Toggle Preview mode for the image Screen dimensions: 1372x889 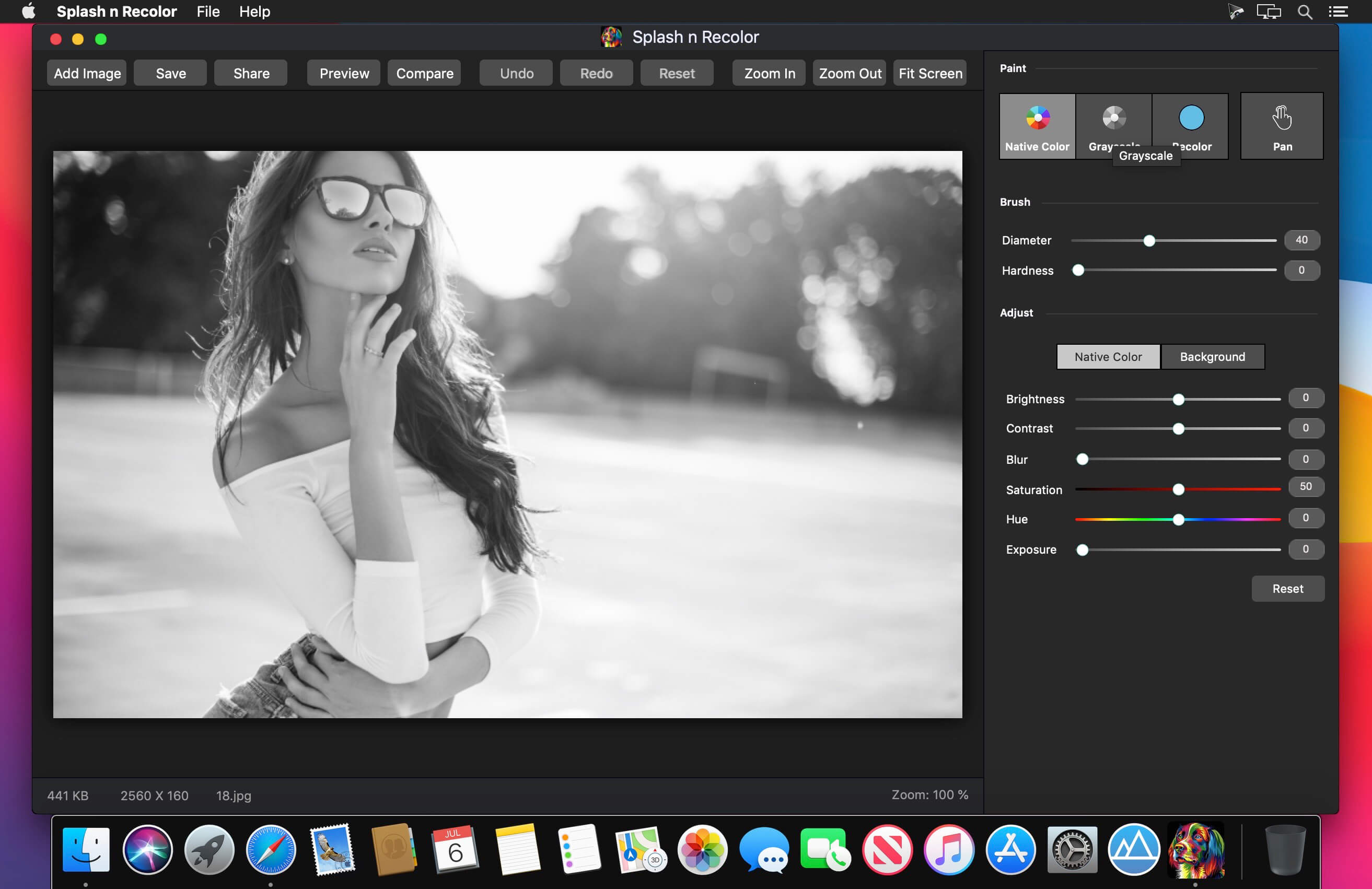tap(343, 72)
